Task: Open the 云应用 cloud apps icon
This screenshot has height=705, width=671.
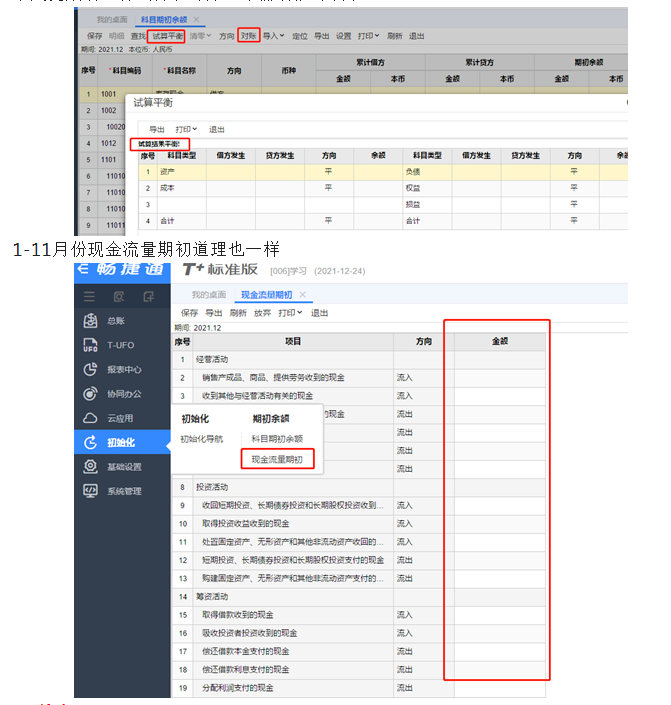Action: pyautogui.click(x=90, y=418)
